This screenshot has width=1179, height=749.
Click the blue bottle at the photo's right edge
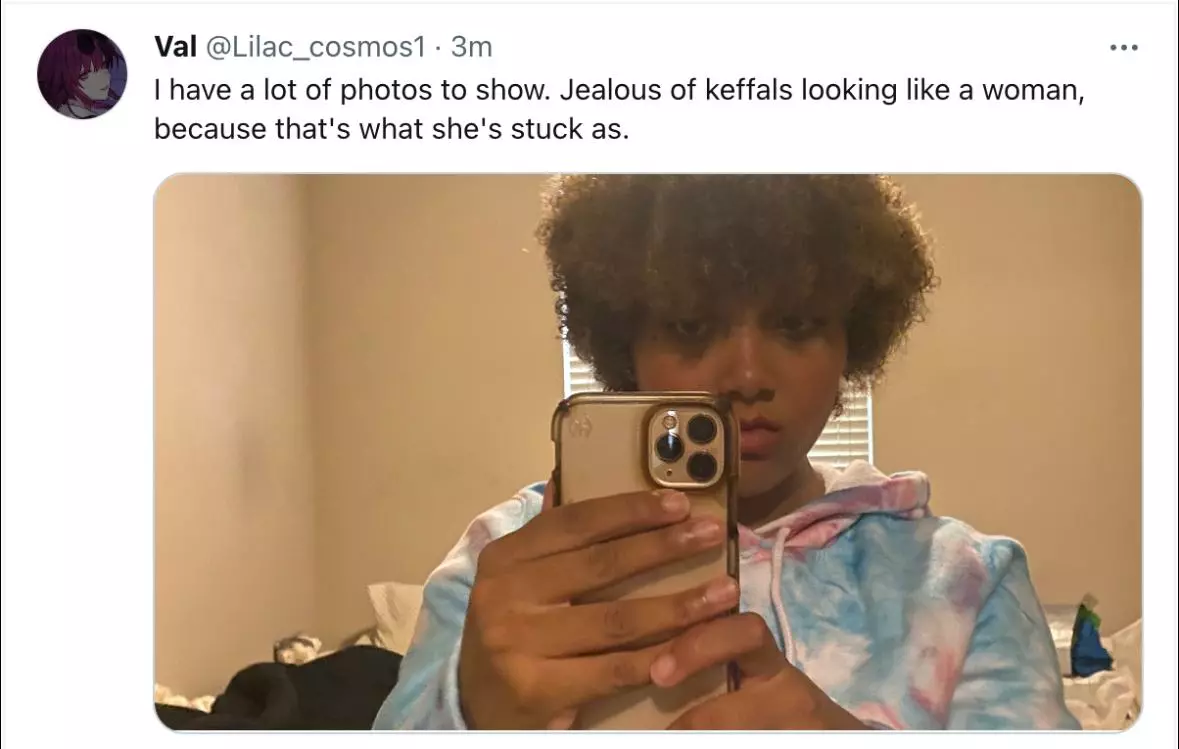point(1090,639)
